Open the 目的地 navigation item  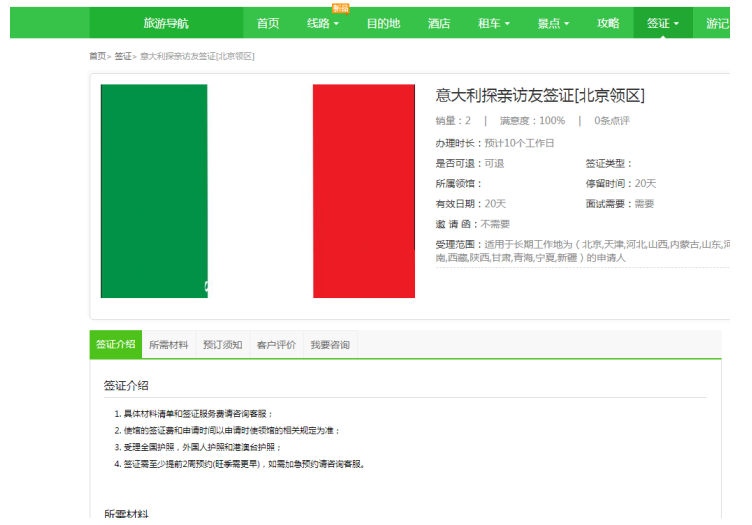pos(382,23)
